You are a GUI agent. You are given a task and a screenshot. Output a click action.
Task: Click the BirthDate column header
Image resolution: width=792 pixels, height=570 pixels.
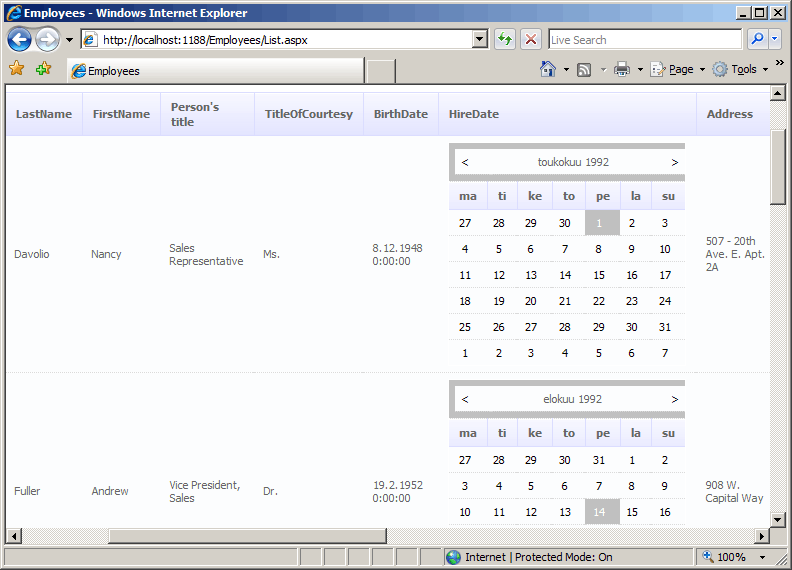tap(401, 114)
